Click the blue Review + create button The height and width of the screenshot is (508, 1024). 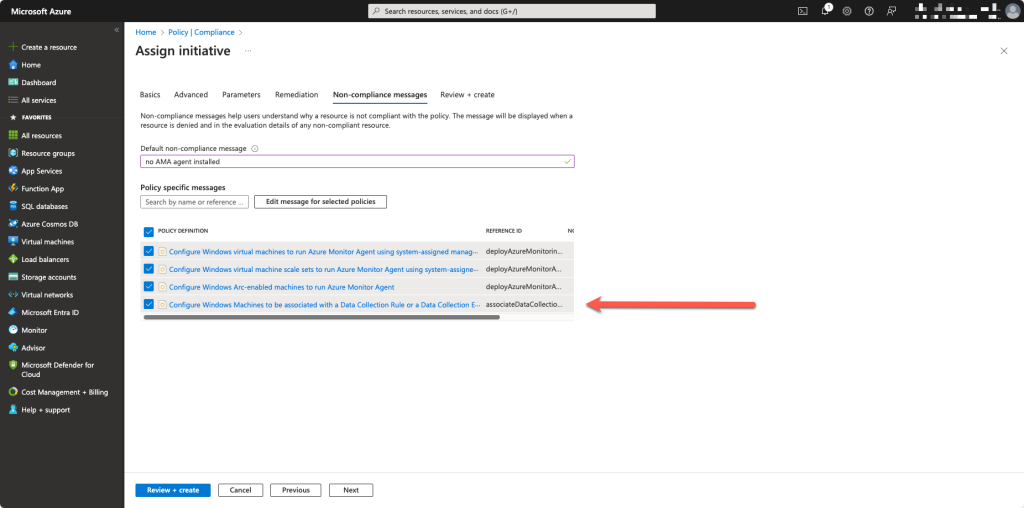click(173, 490)
